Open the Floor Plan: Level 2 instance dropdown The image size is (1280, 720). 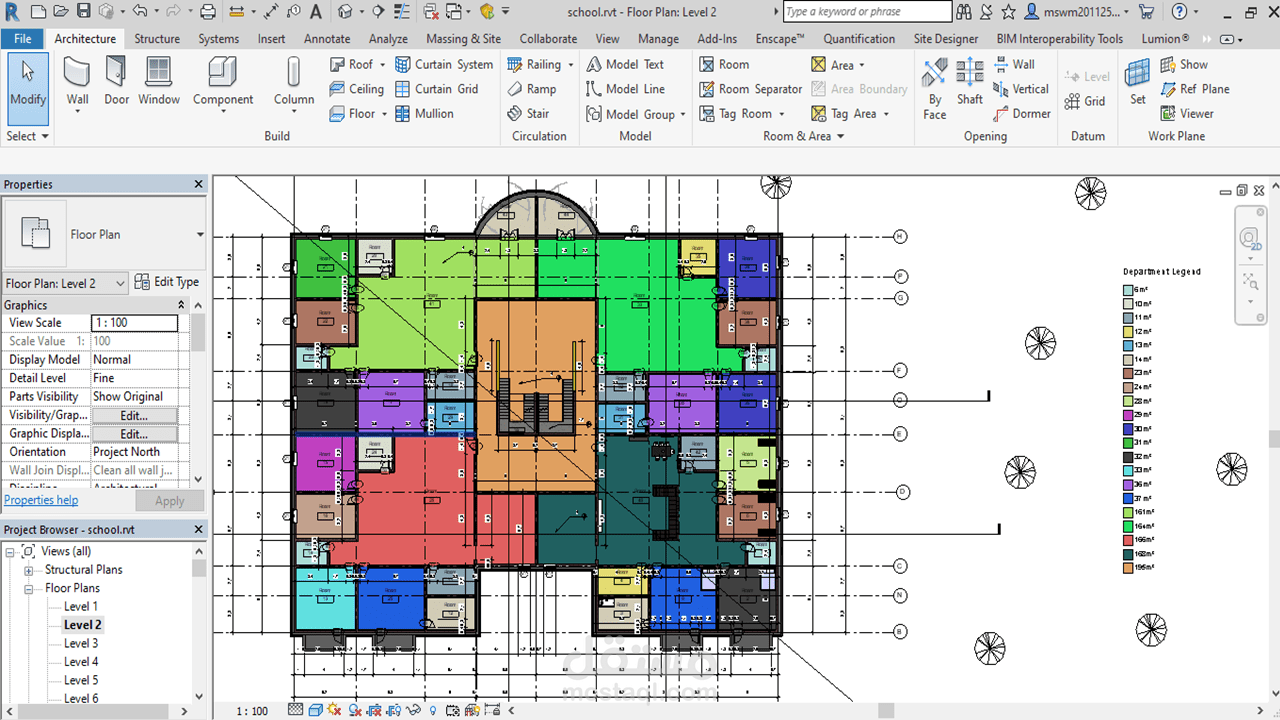[65, 283]
